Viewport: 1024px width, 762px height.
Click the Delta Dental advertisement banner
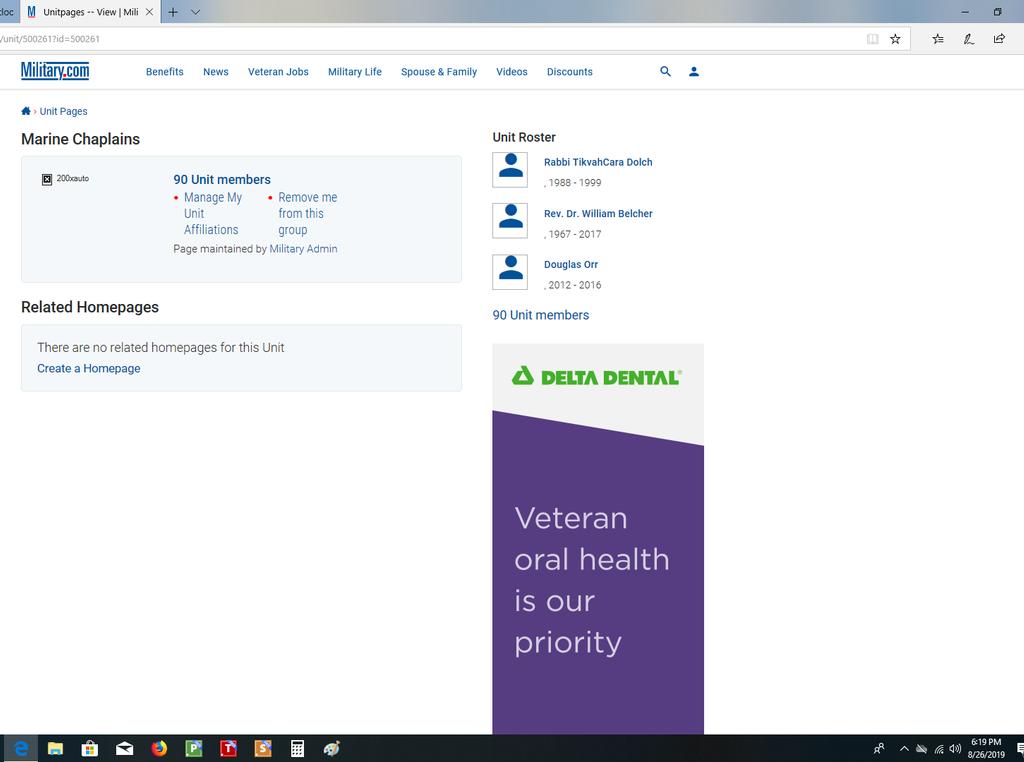597,538
